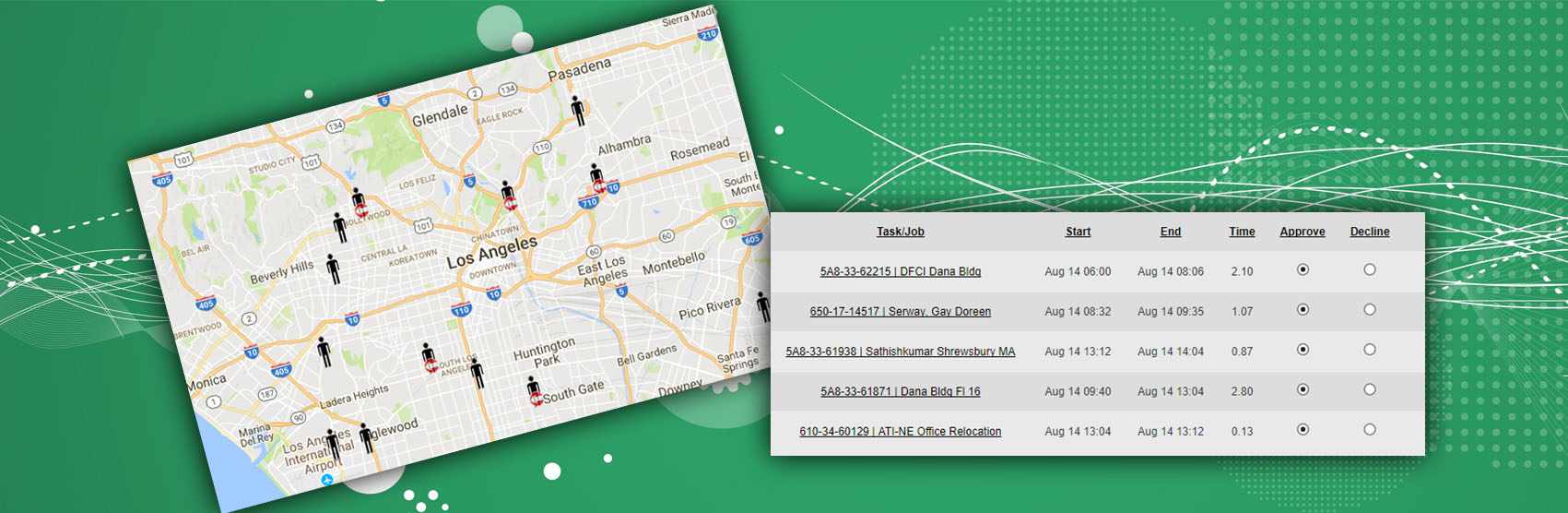Open the 5A8-33-62215 DFCI Dana Bldg link
1568x513 pixels.
click(x=900, y=271)
